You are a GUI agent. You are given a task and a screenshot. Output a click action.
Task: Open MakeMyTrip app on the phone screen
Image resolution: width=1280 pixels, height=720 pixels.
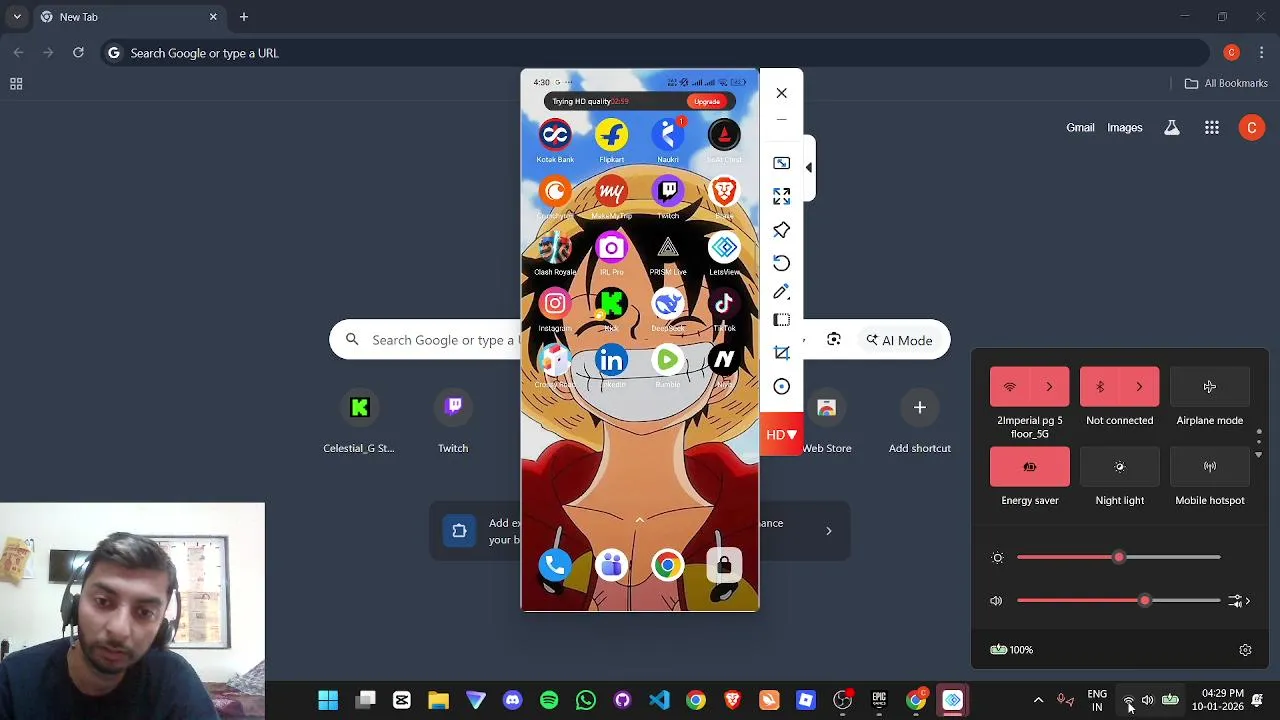611,191
